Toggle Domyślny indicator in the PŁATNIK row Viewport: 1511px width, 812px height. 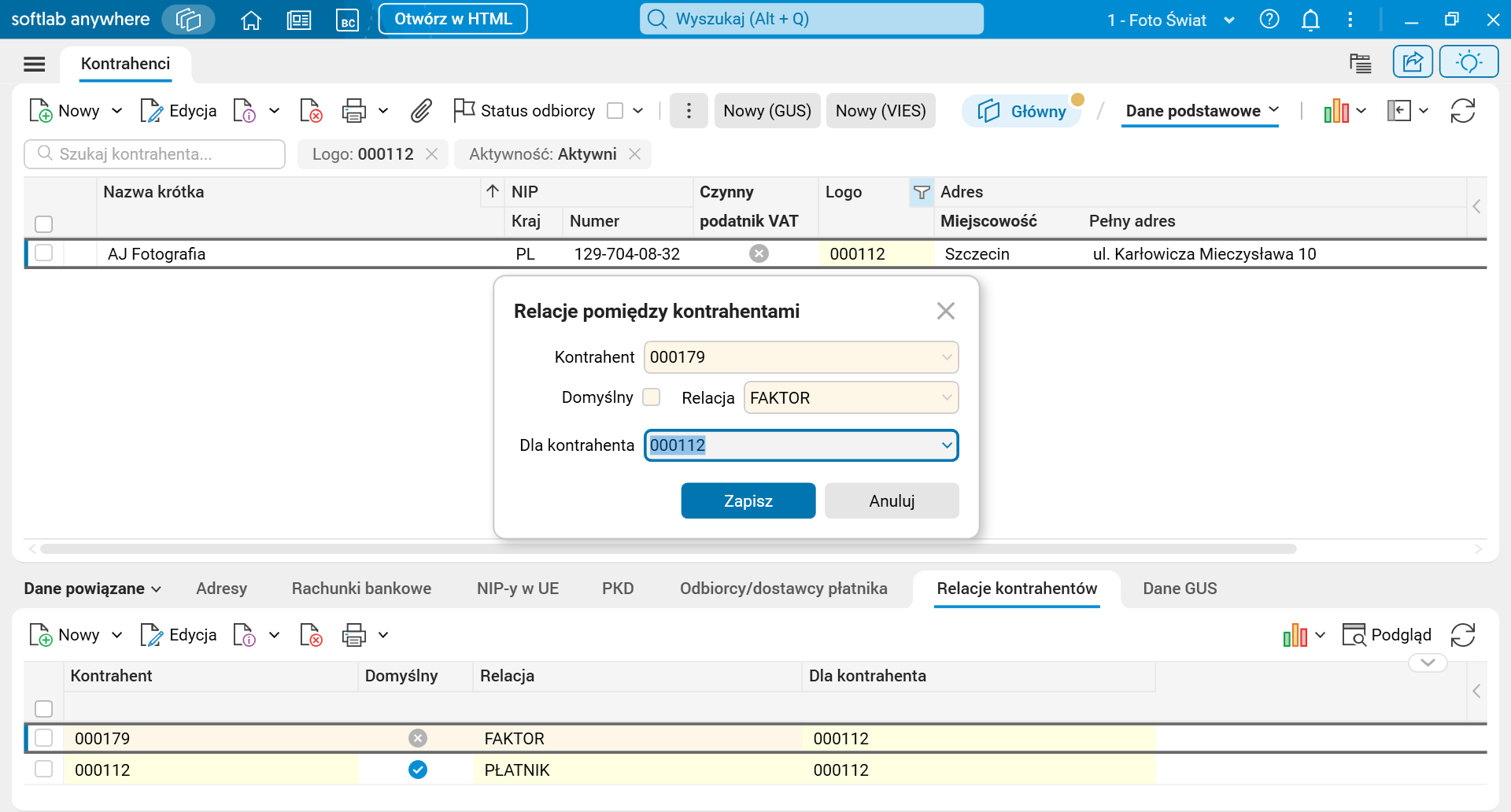pyautogui.click(x=418, y=770)
